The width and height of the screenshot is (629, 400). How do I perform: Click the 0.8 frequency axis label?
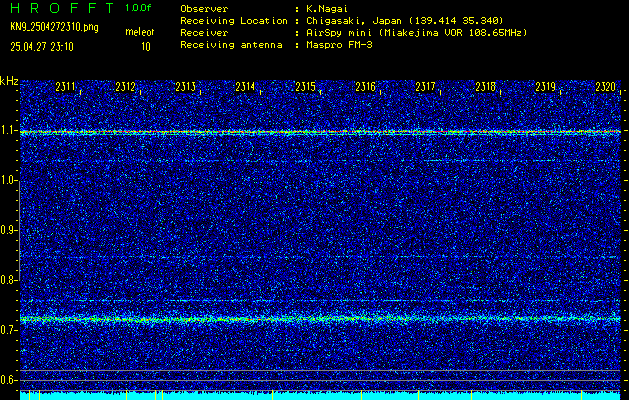click(9, 280)
